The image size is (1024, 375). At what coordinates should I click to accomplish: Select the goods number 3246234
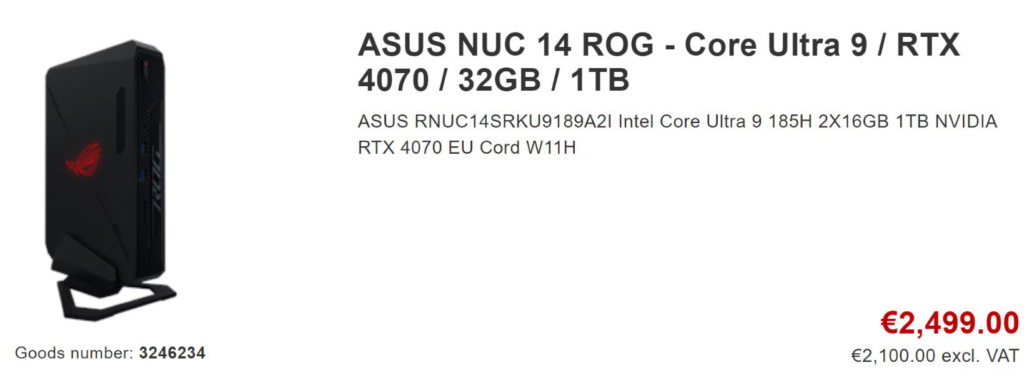(x=172, y=353)
